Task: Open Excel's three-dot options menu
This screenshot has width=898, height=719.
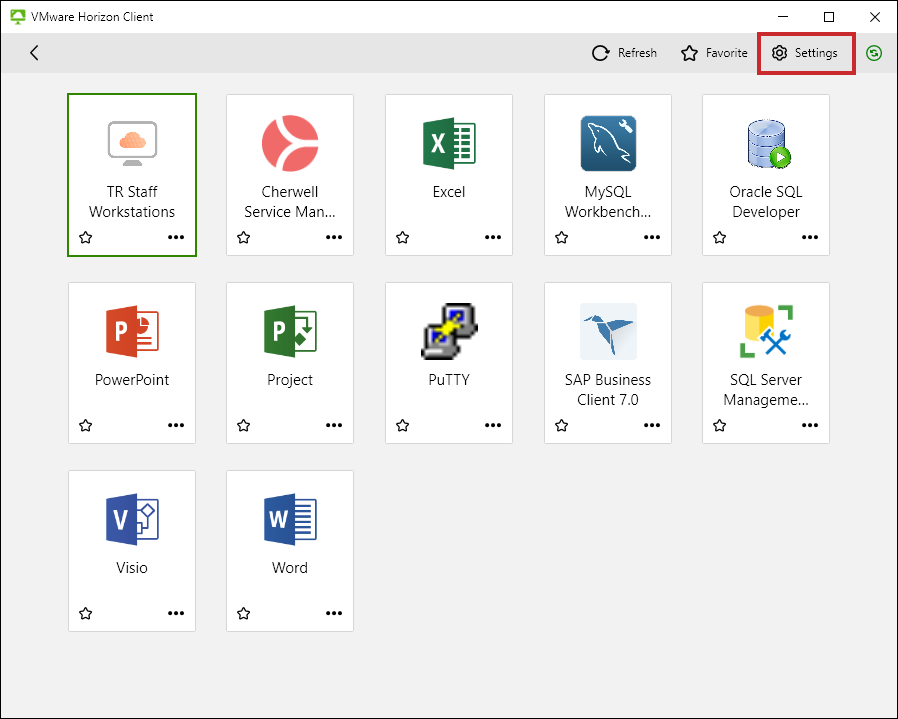Action: click(493, 237)
